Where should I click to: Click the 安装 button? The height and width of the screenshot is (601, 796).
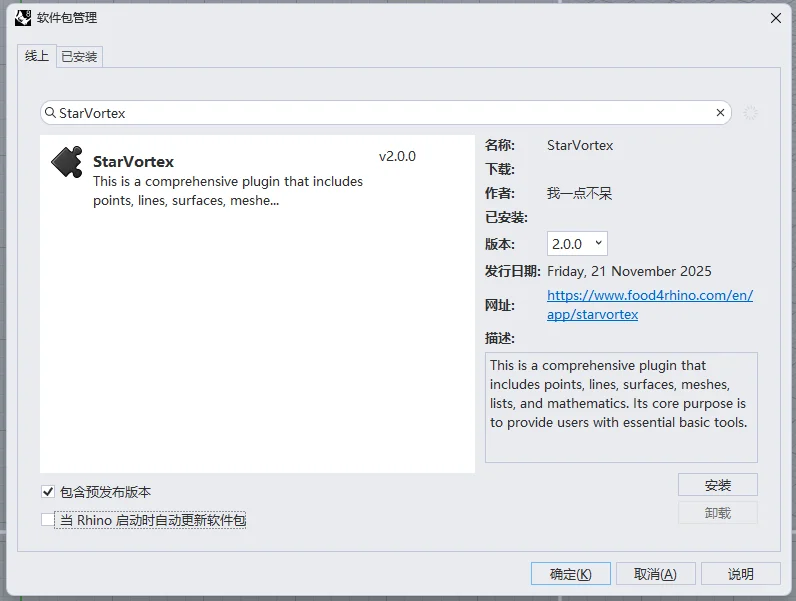tap(717, 485)
